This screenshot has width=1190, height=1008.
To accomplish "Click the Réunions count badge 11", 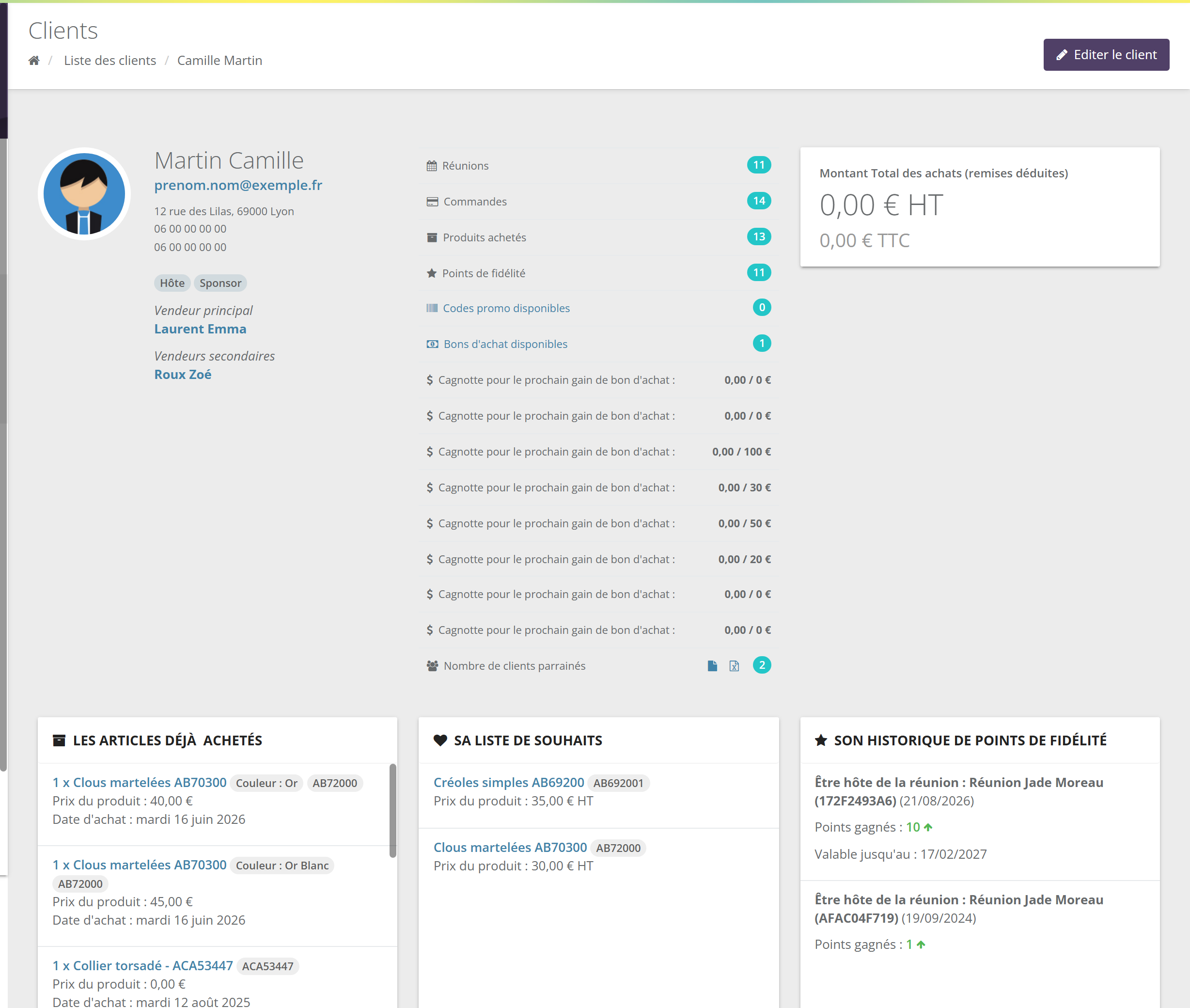I will (759, 165).
